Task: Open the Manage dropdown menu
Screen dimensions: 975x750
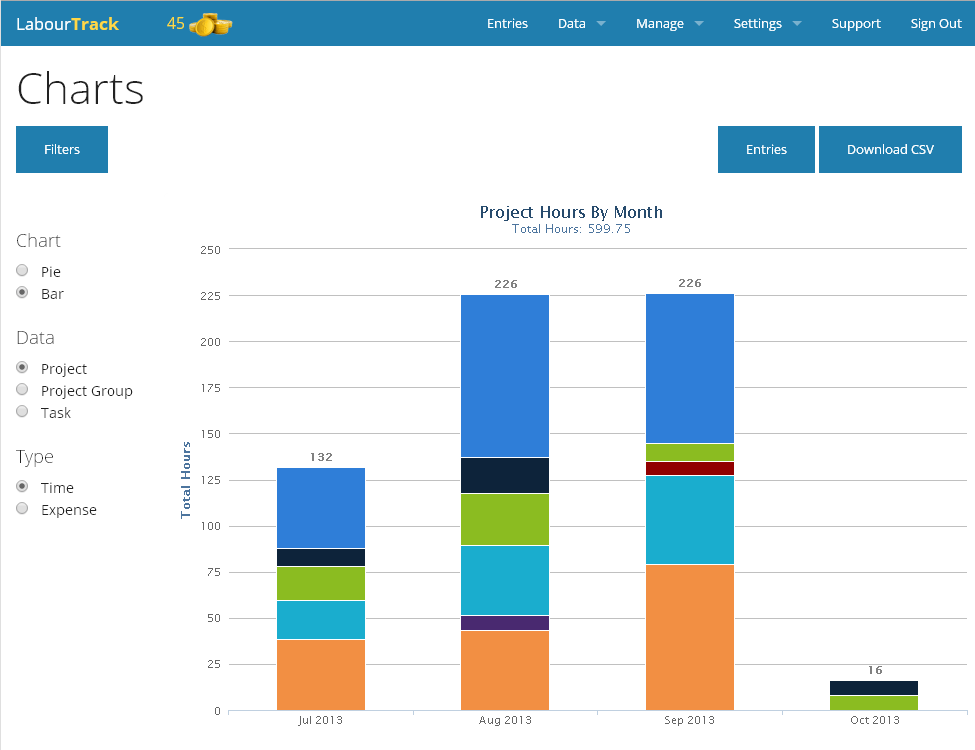Action: click(669, 24)
